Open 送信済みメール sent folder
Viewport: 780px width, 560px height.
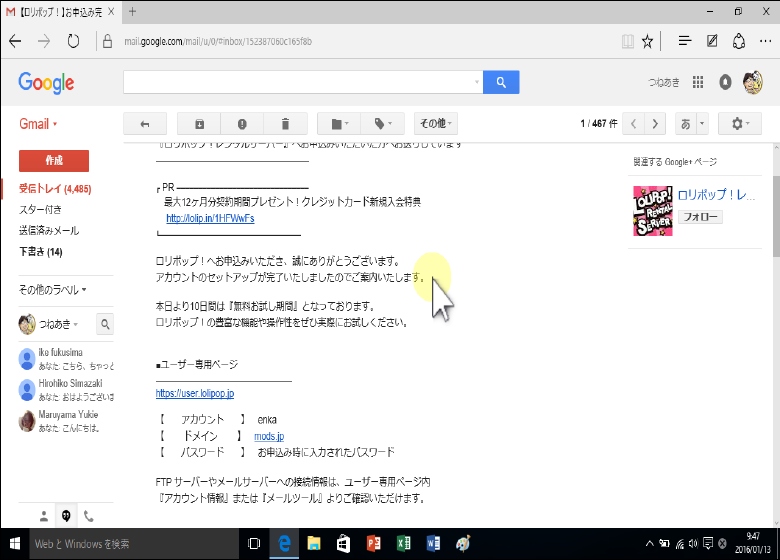(49, 230)
